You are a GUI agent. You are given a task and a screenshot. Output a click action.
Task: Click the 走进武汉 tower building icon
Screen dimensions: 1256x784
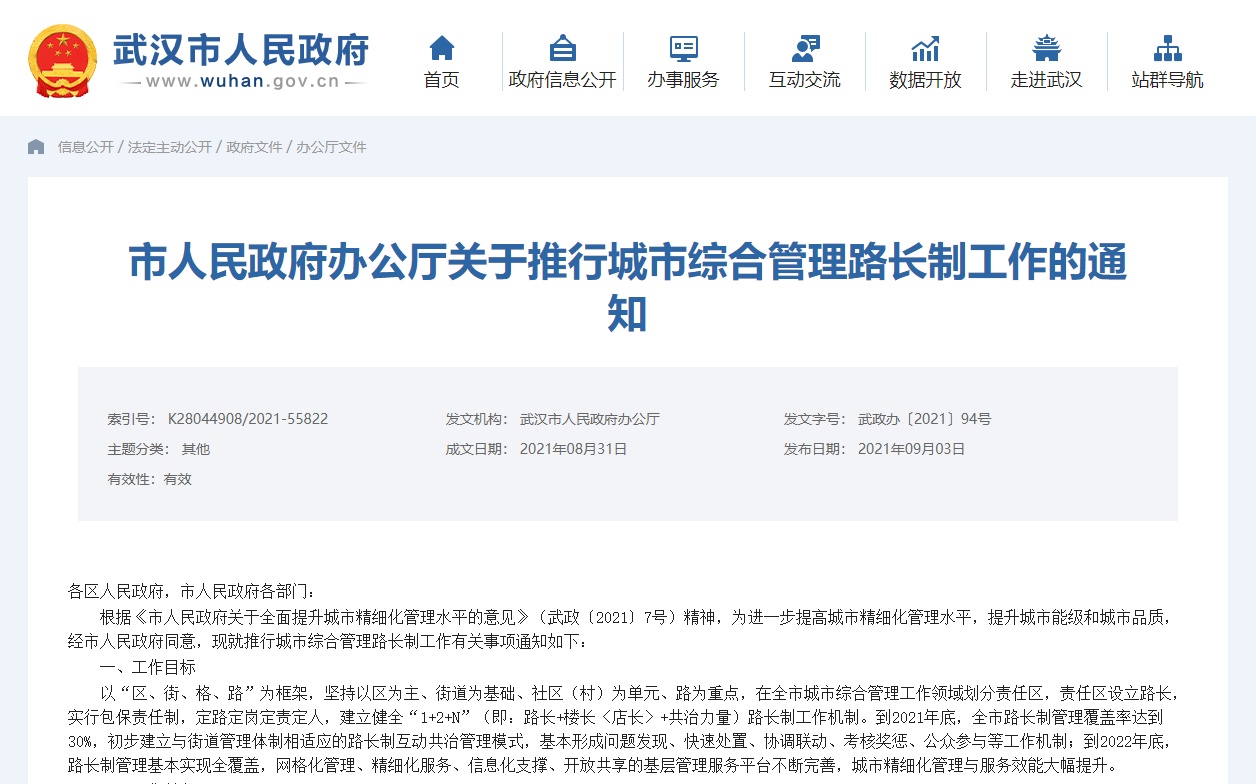coord(1046,47)
